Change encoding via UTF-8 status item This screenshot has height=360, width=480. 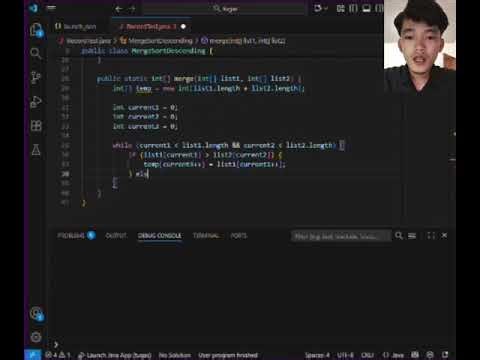[x=345, y=355]
